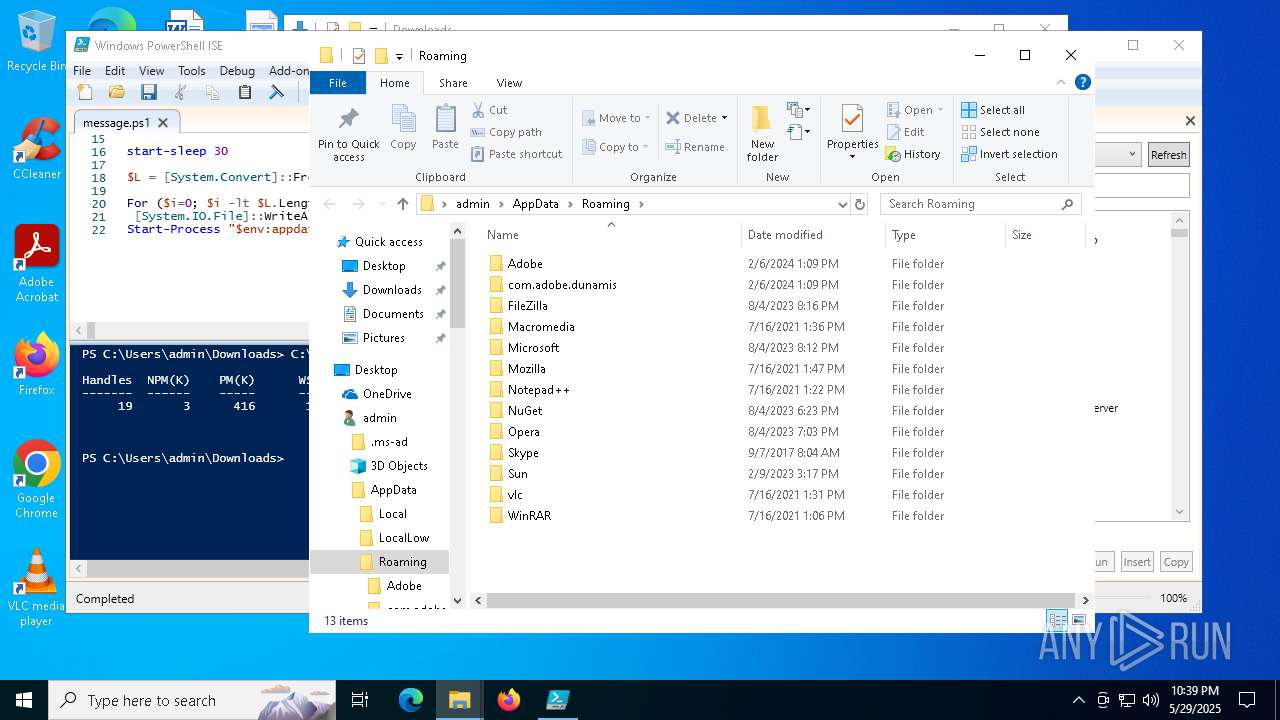The image size is (1280, 720).
Task: Select Local folder in navigation tree
Action: click(x=392, y=514)
